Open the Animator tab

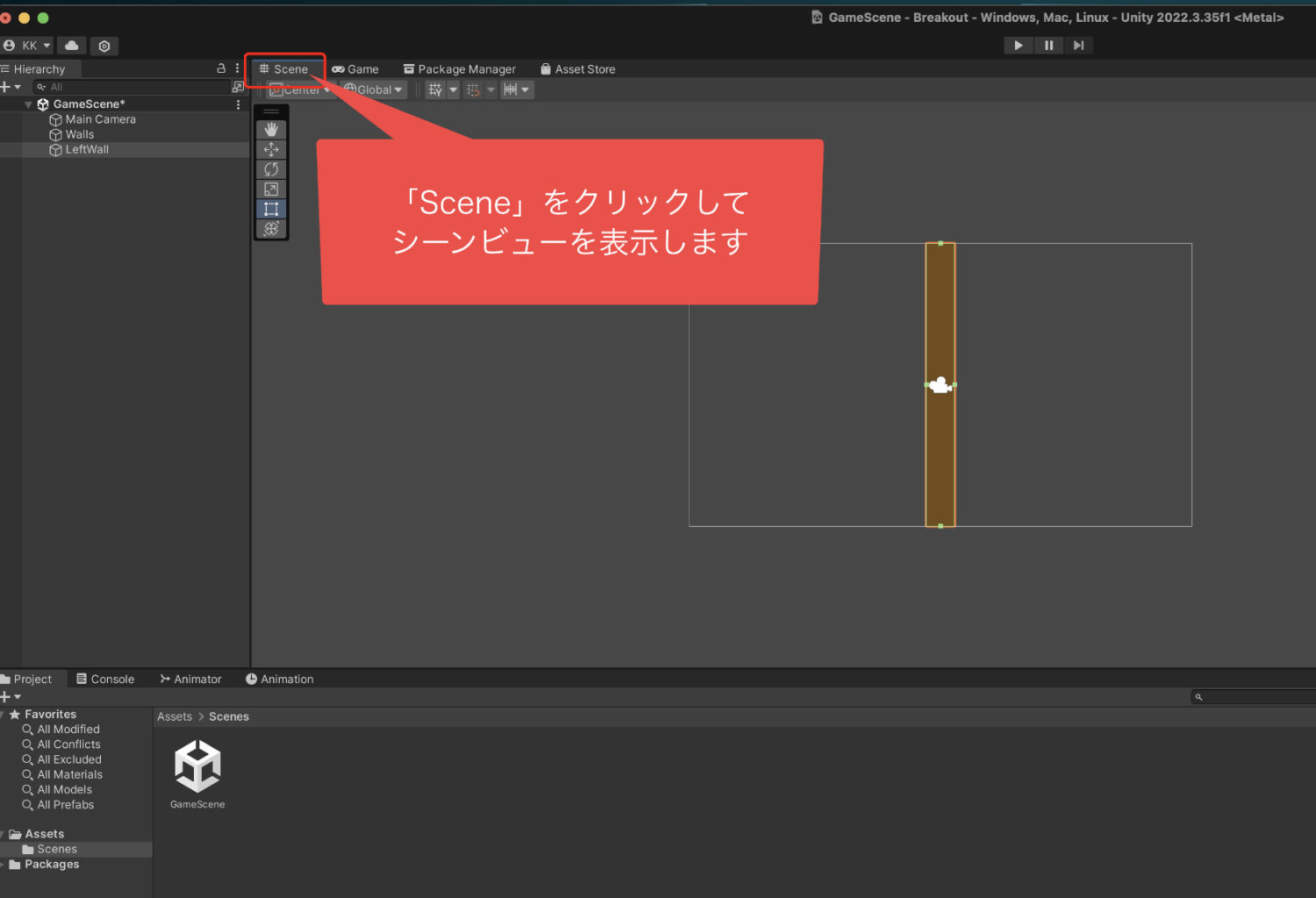[191, 679]
